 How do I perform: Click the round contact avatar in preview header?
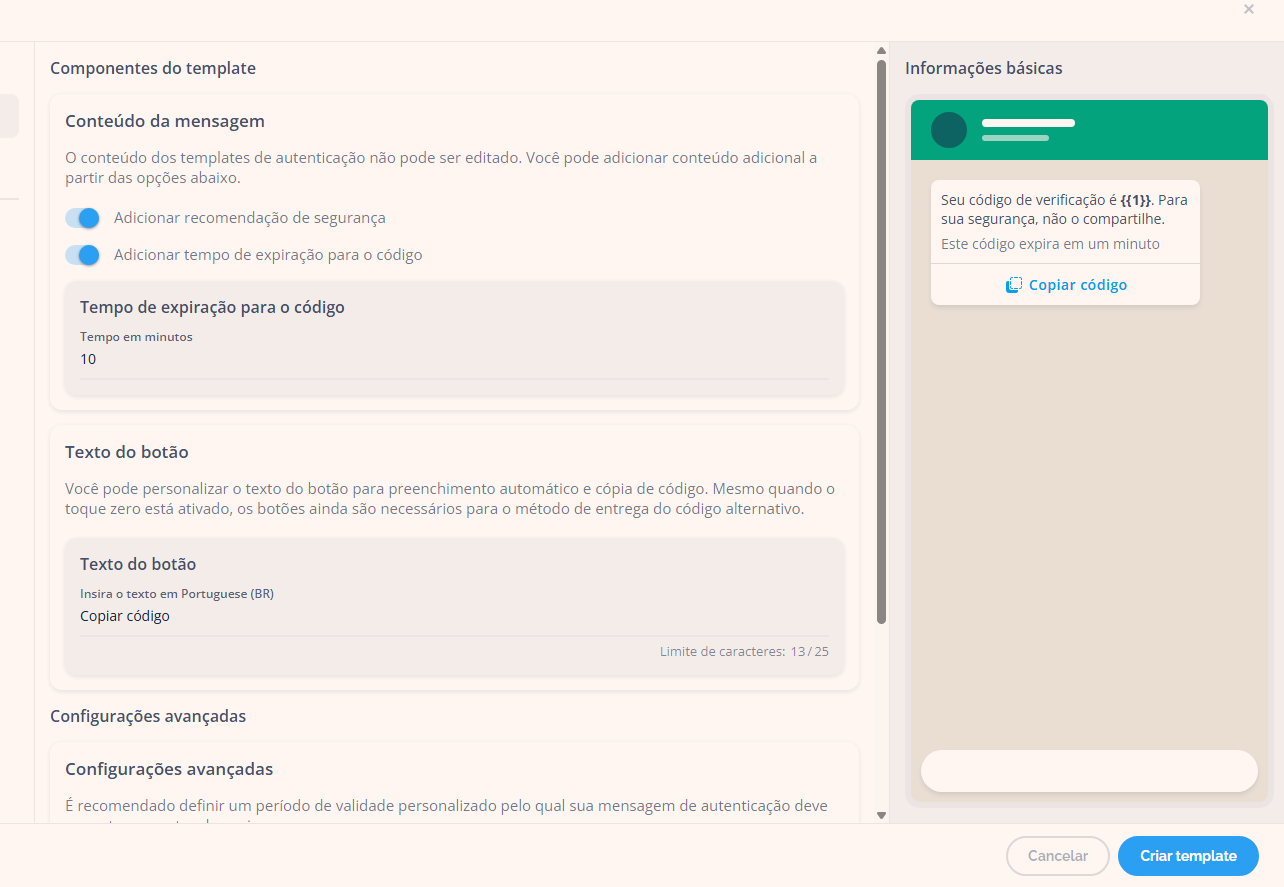tap(948, 130)
